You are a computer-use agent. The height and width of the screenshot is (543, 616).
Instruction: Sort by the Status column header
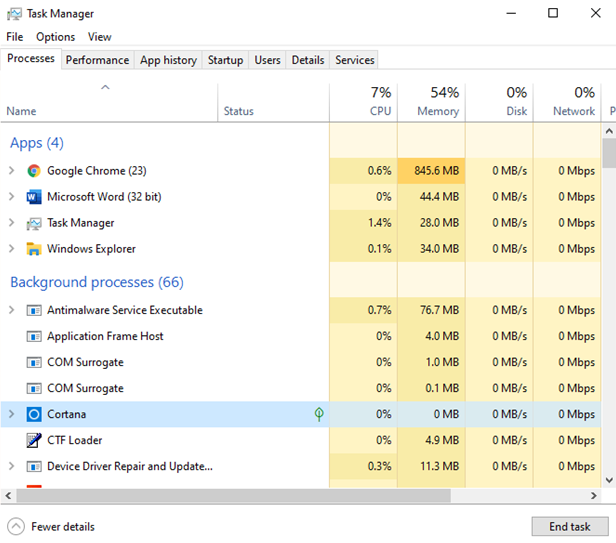273,102
